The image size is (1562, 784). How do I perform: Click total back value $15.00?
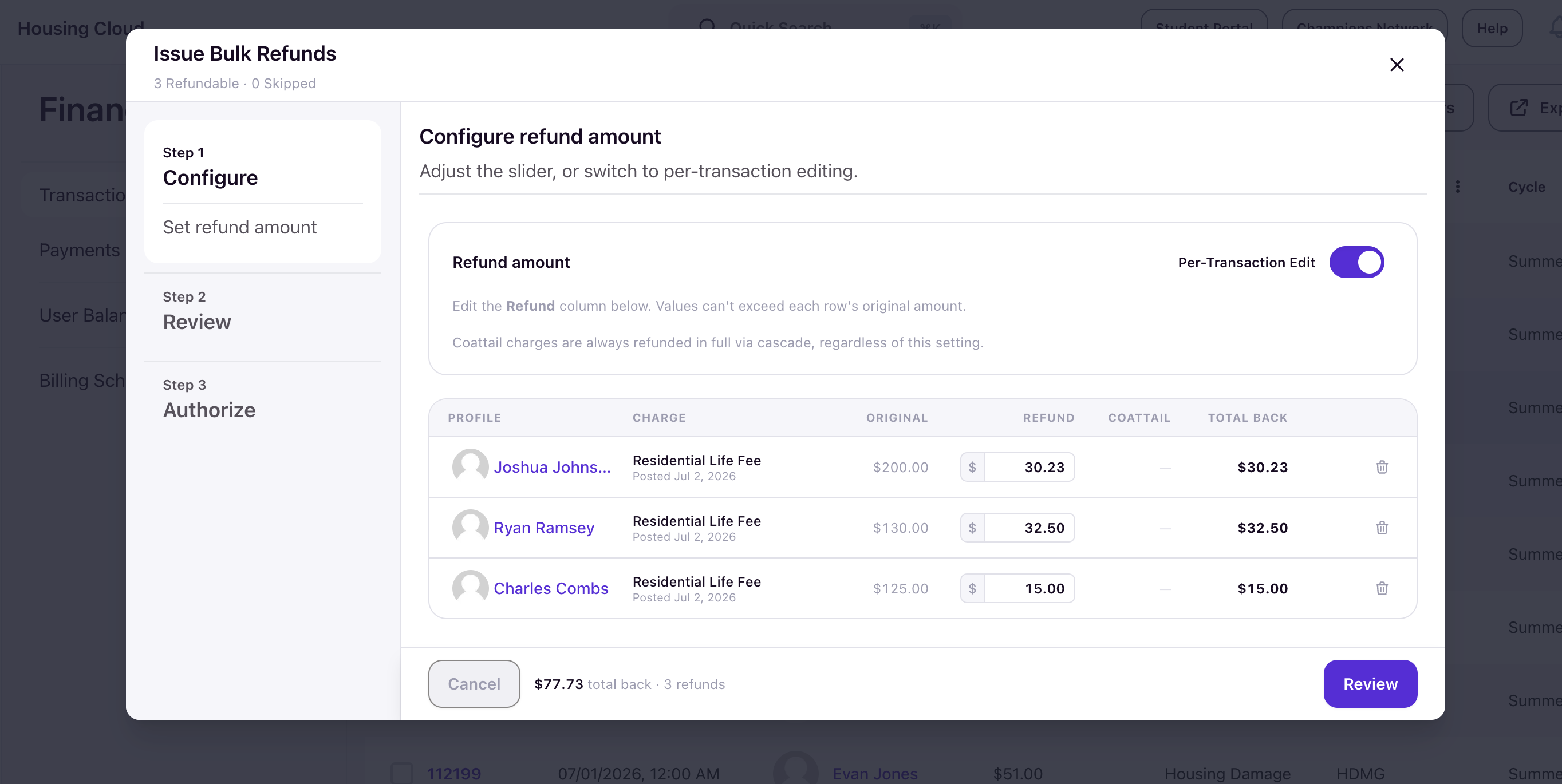(1263, 588)
